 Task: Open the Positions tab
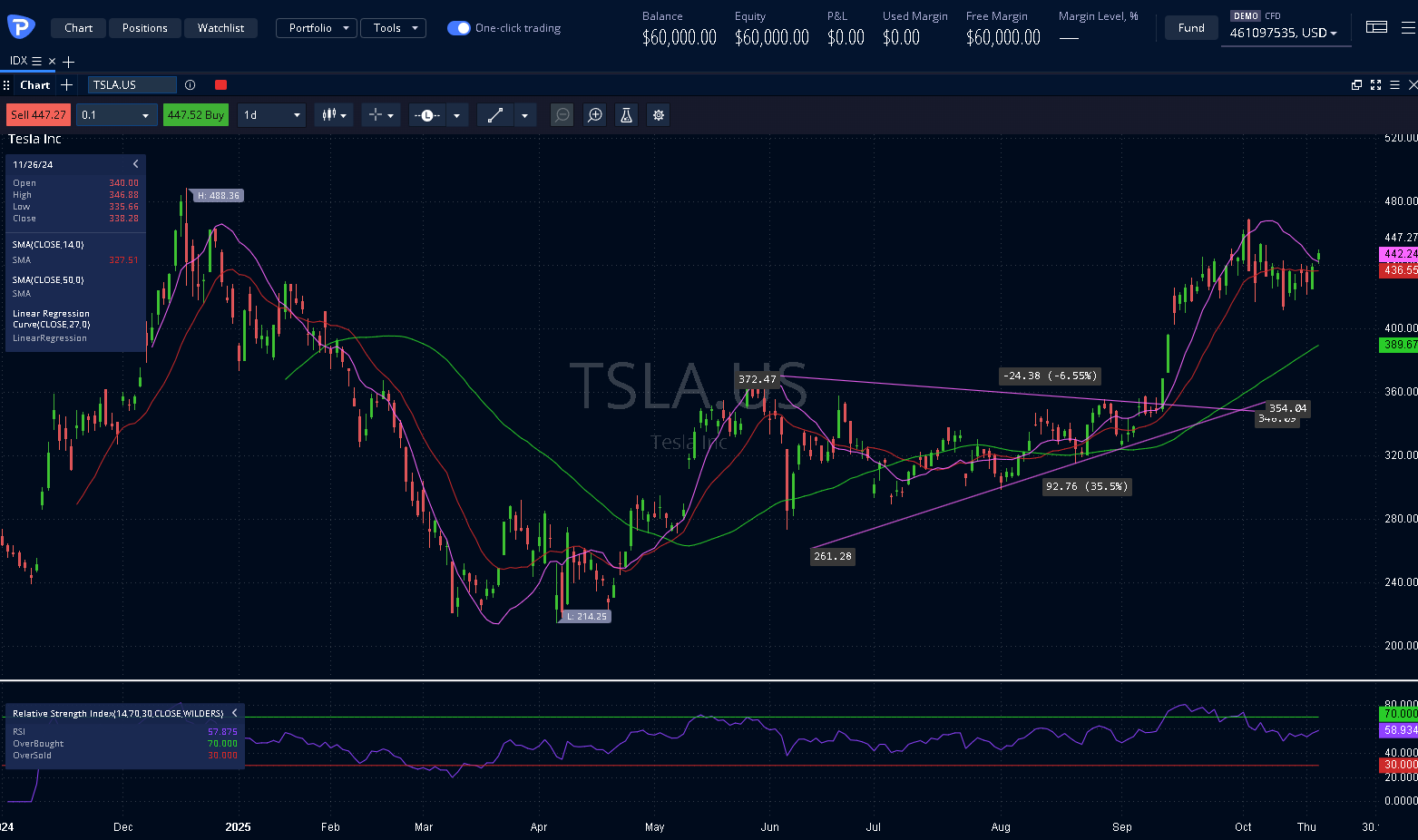click(145, 28)
